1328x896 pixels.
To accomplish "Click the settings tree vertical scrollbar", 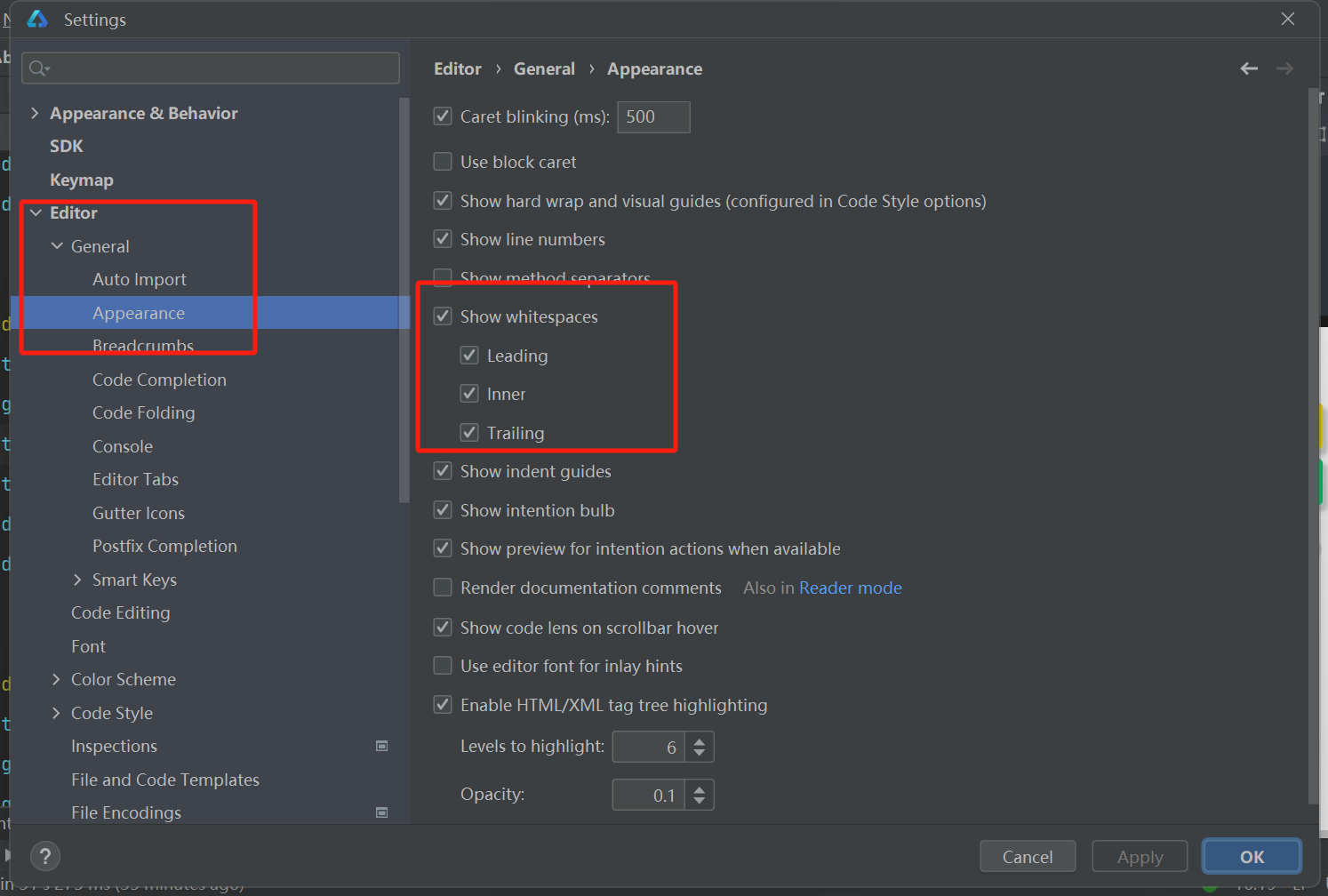I will [404, 302].
